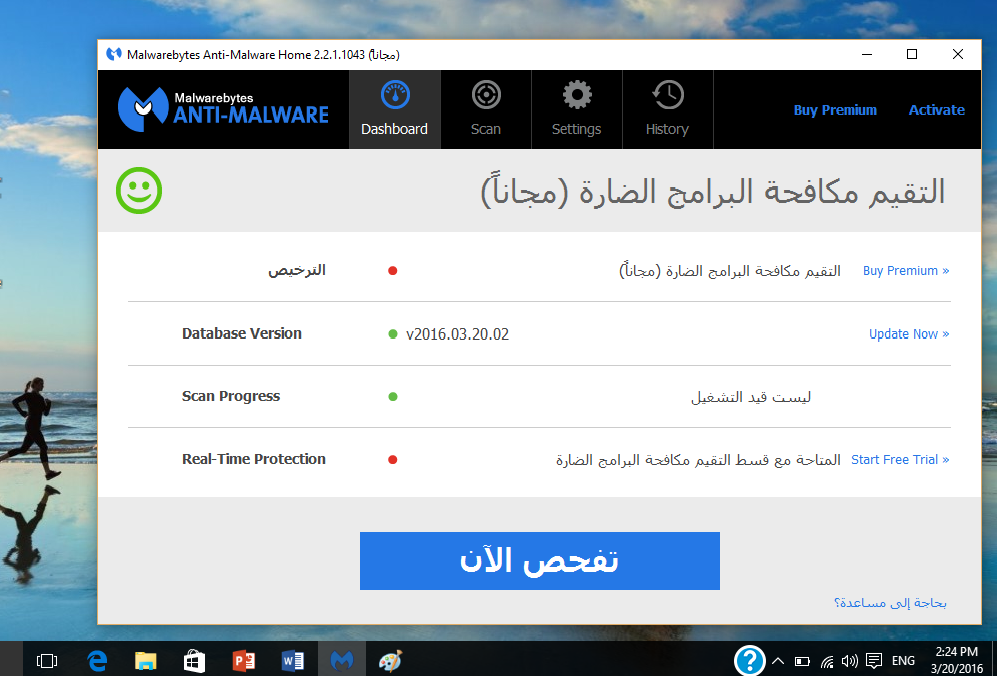
Task: Open File Explorer from the taskbar
Action: tap(145, 661)
